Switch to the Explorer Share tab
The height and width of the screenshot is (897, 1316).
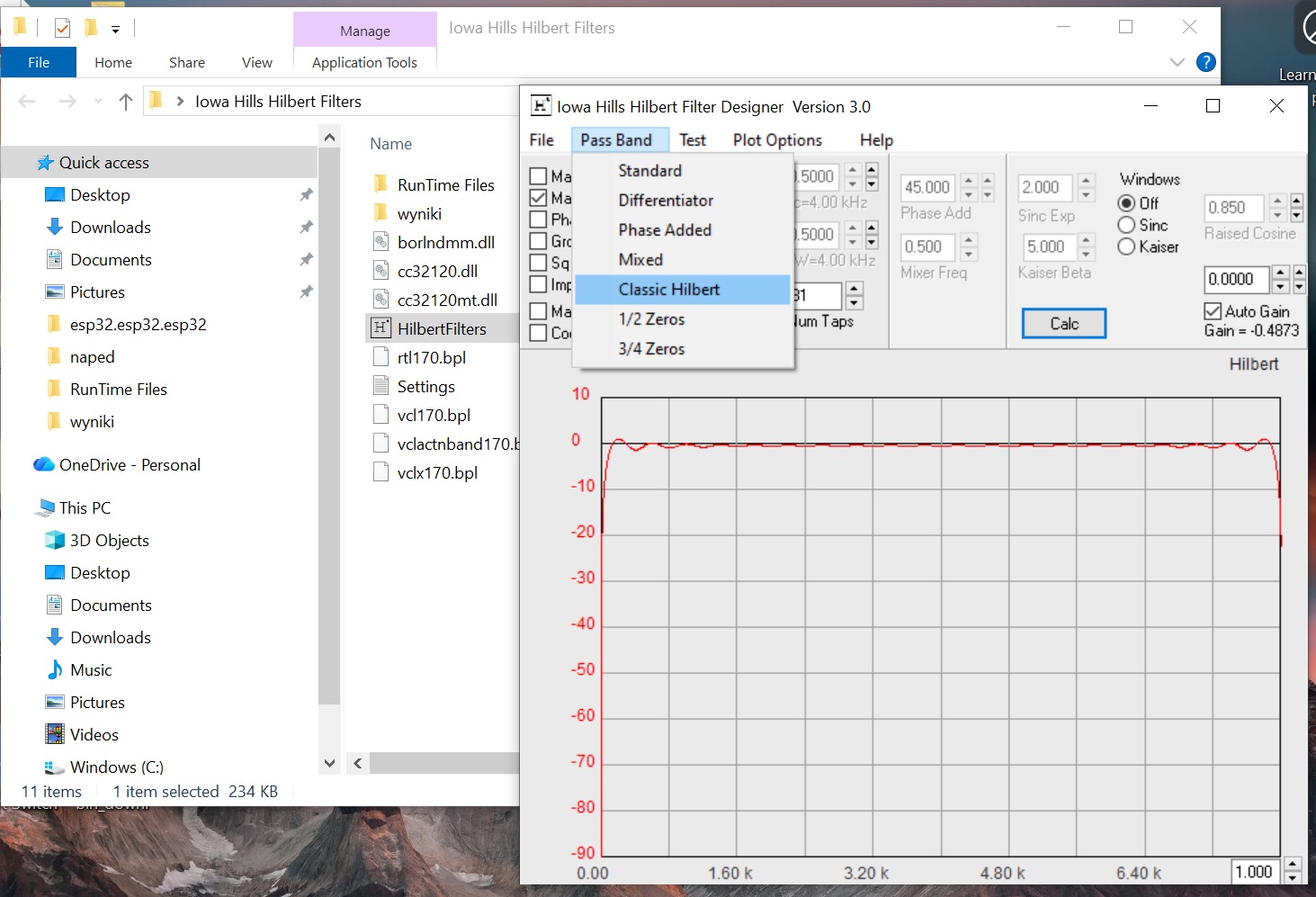point(187,62)
